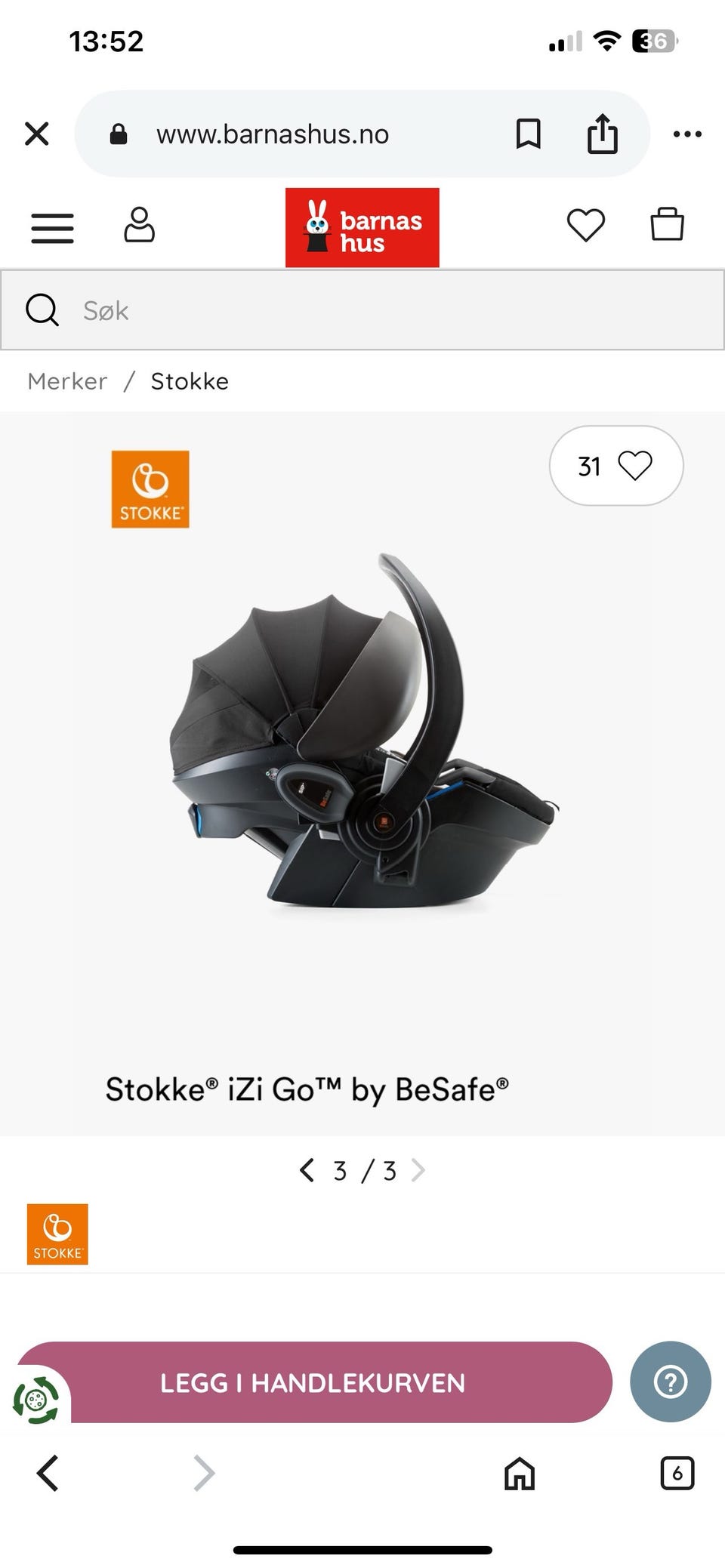Tap Legg i handlekurven button

tap(313, 1382)
